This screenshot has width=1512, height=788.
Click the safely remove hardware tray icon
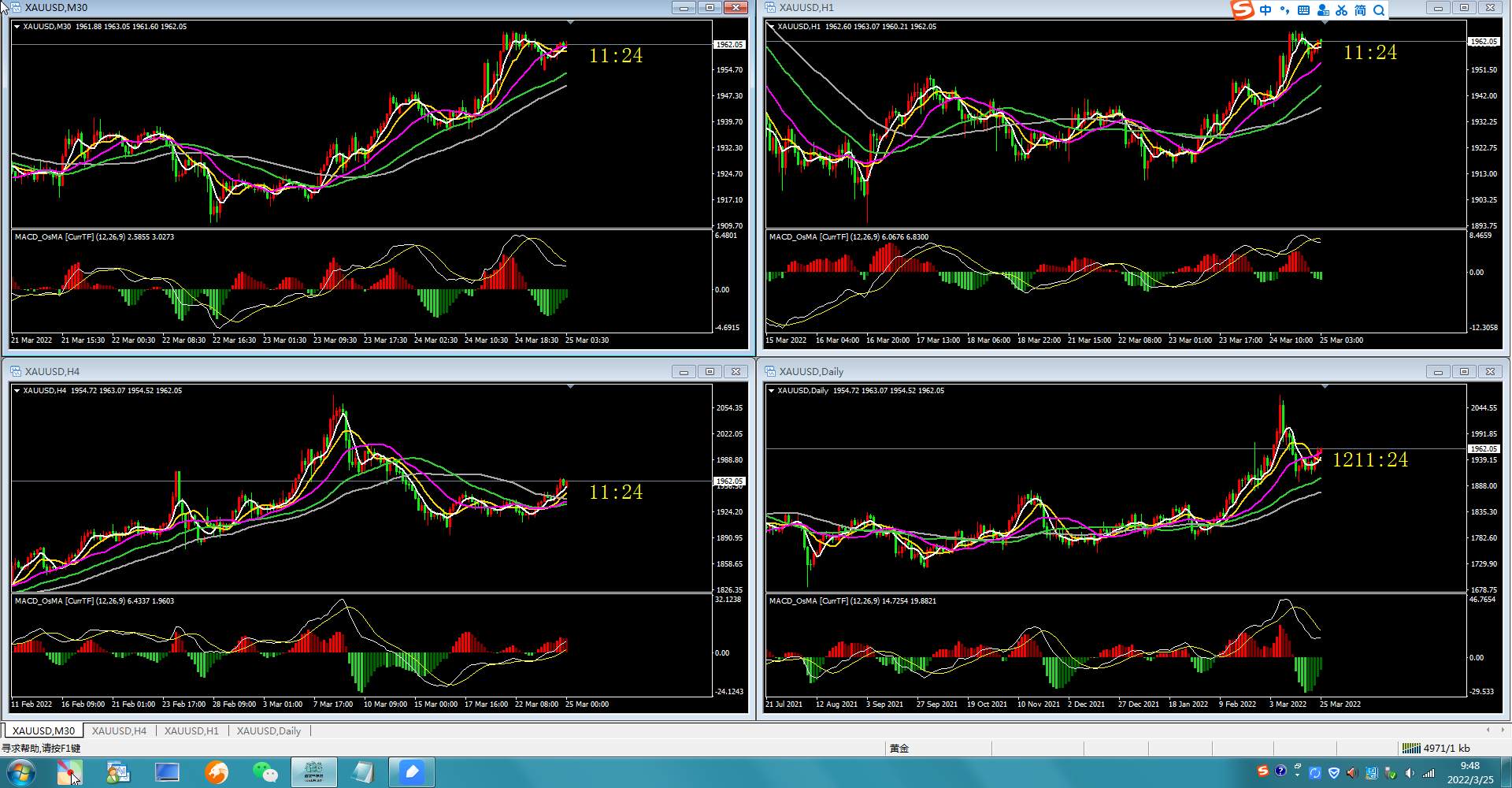pos(1391,773)
